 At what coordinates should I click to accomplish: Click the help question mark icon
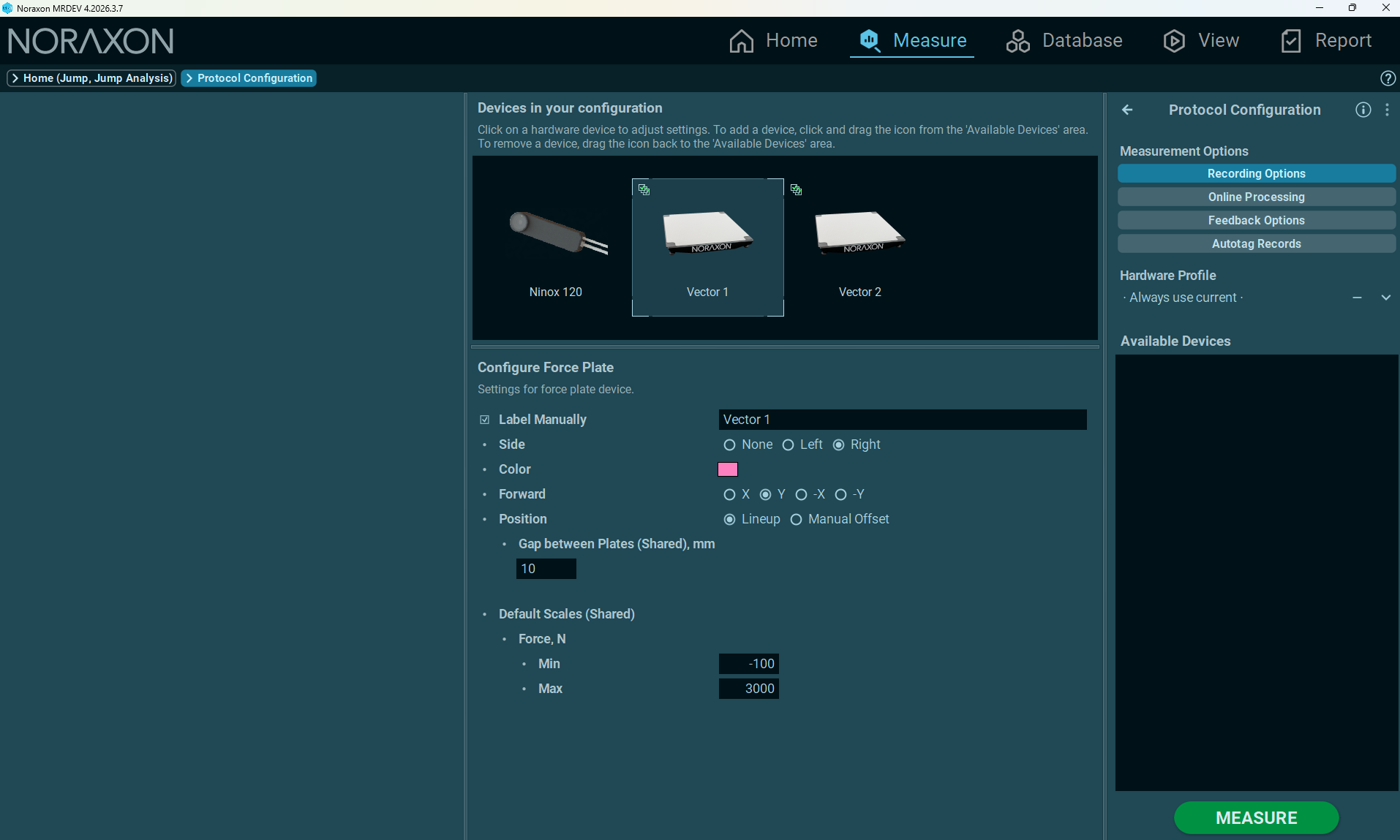(x=1388, y=78)
